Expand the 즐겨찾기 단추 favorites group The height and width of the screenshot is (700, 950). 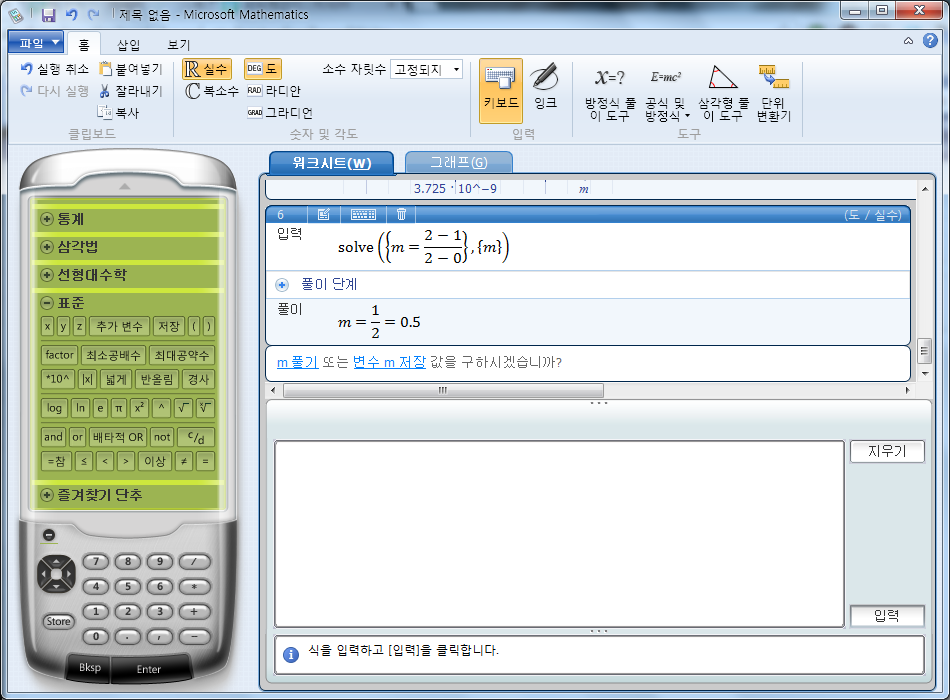47,495
